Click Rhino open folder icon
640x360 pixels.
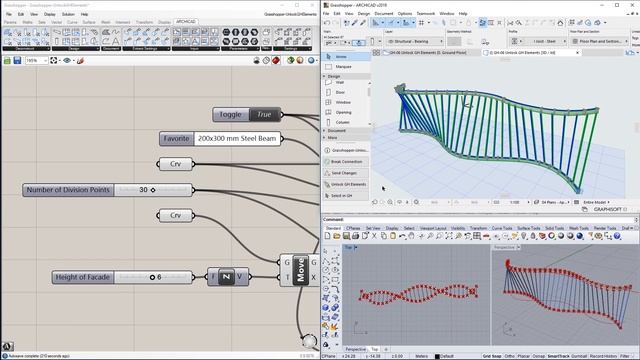click(x=337, y=236)
